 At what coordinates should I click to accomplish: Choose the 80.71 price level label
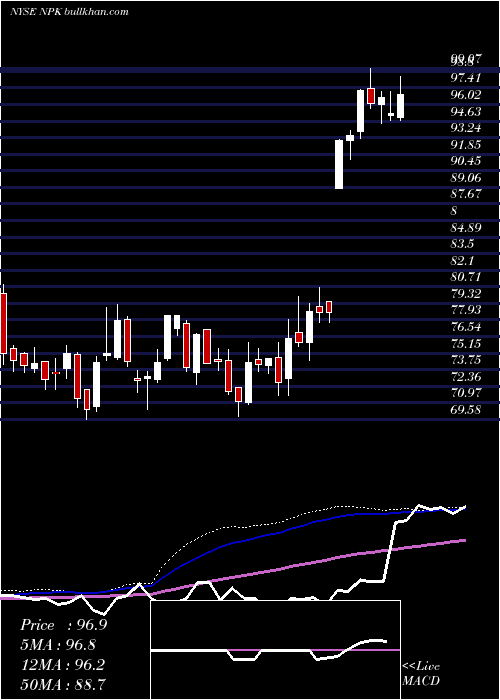(x=466, y=277)
